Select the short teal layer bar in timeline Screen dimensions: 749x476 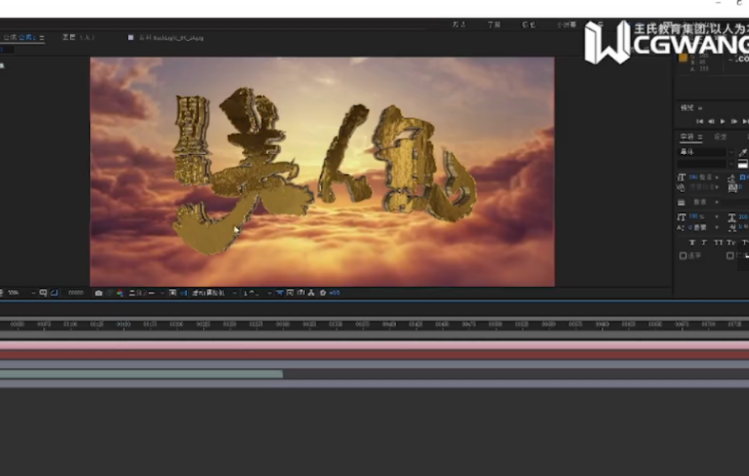[141, 374]
